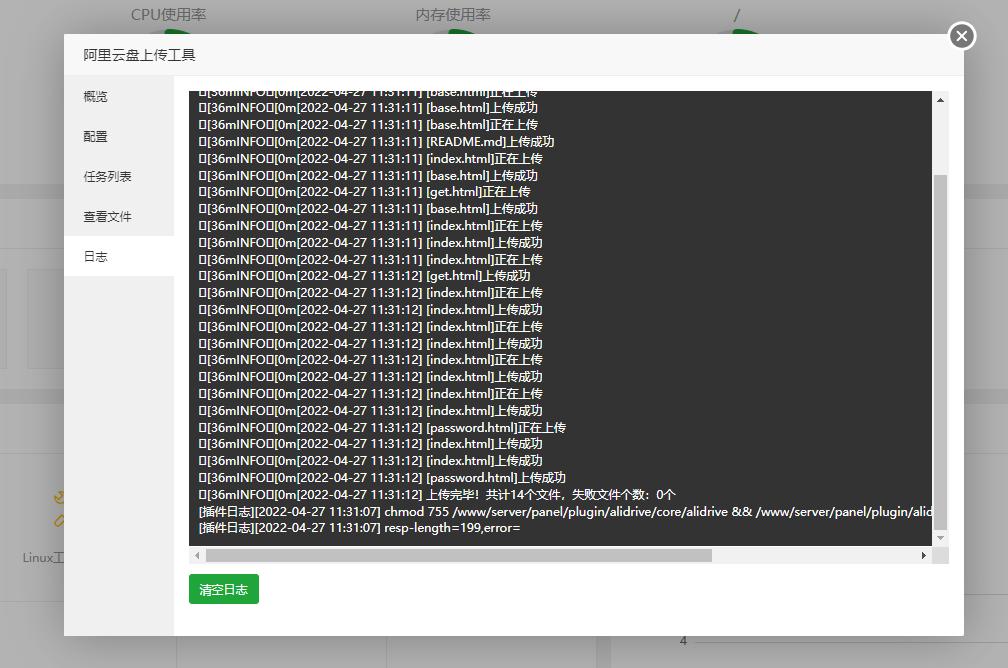This screenshot has height=668, width=1008.
Task: Click the vertical scrollbar thumb
Action: tap(940, 351)
